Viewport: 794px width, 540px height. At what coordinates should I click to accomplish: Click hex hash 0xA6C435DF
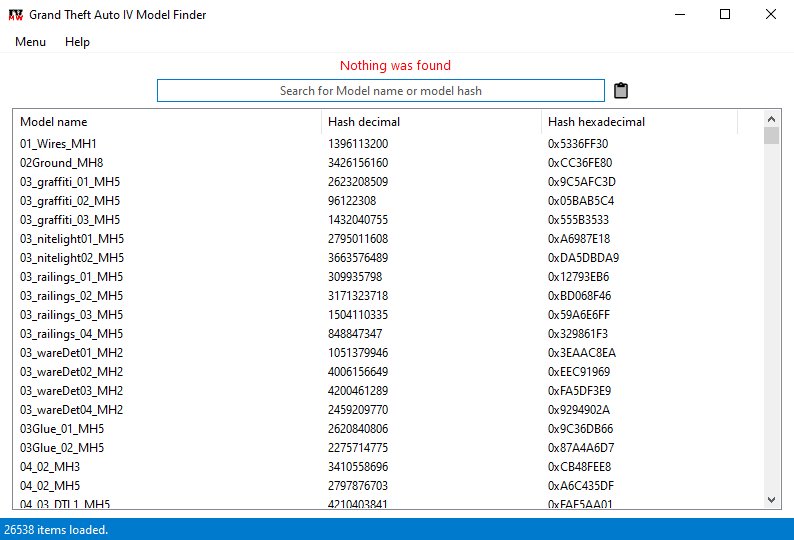[581, 486]
